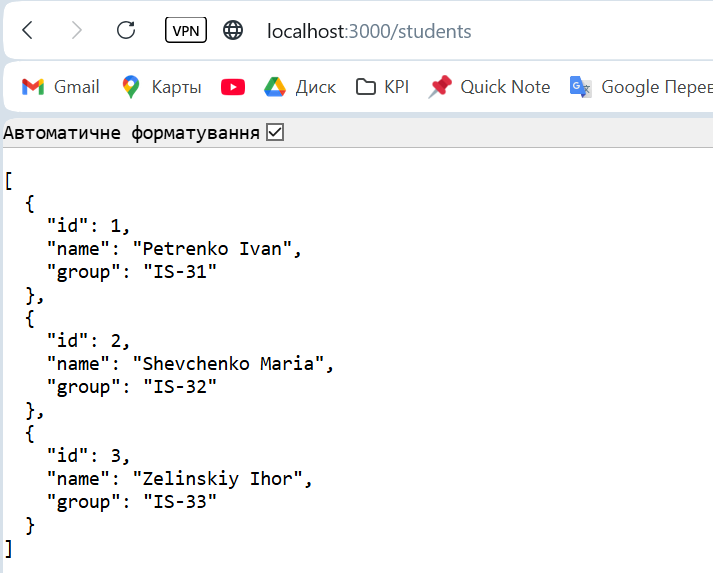713x573 pixels.
Task: Click the "id": 1 line
Action: click(x=89, y=226)
